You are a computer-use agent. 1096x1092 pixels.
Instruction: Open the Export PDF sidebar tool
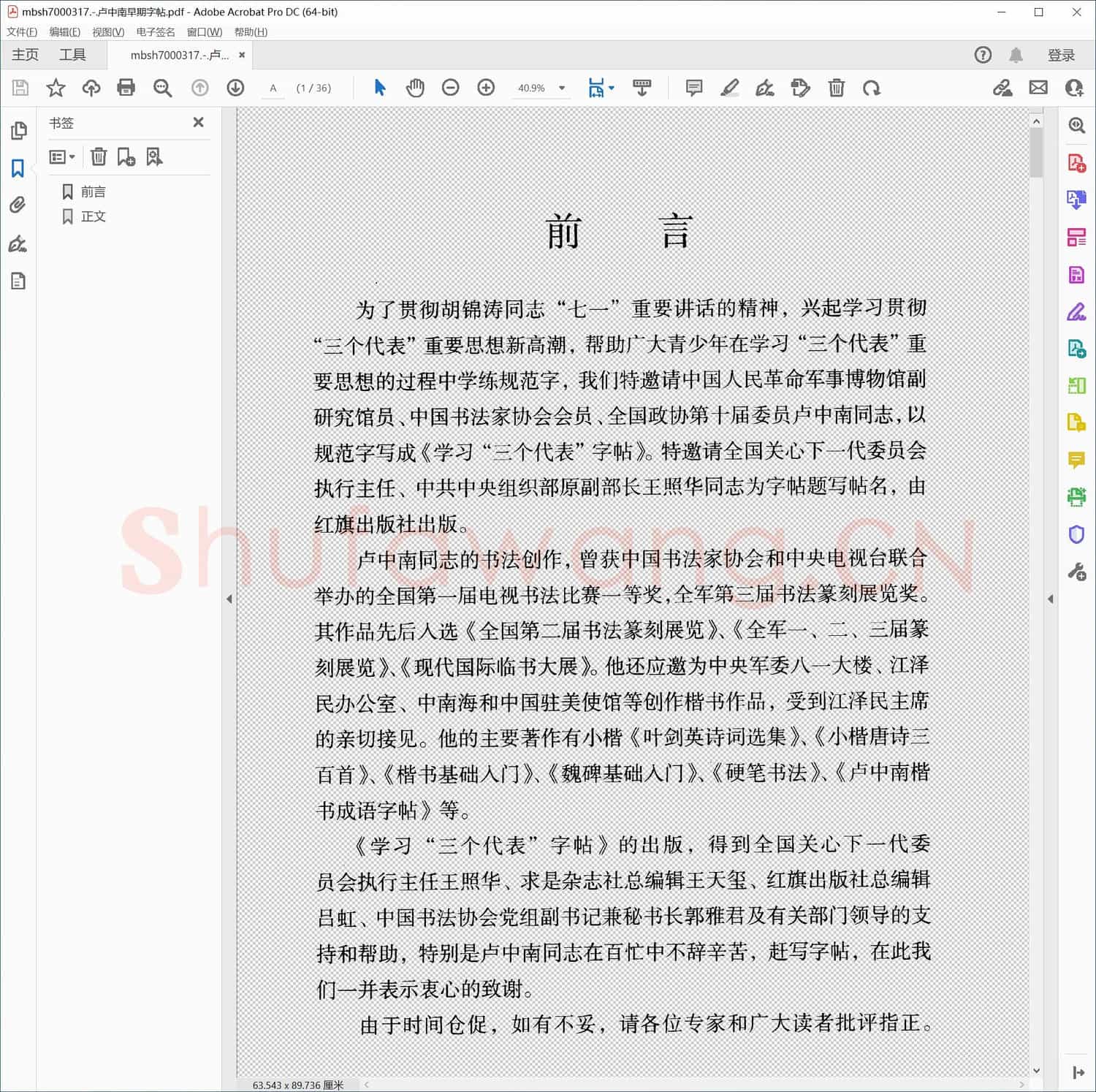(x=1076, y=200)
